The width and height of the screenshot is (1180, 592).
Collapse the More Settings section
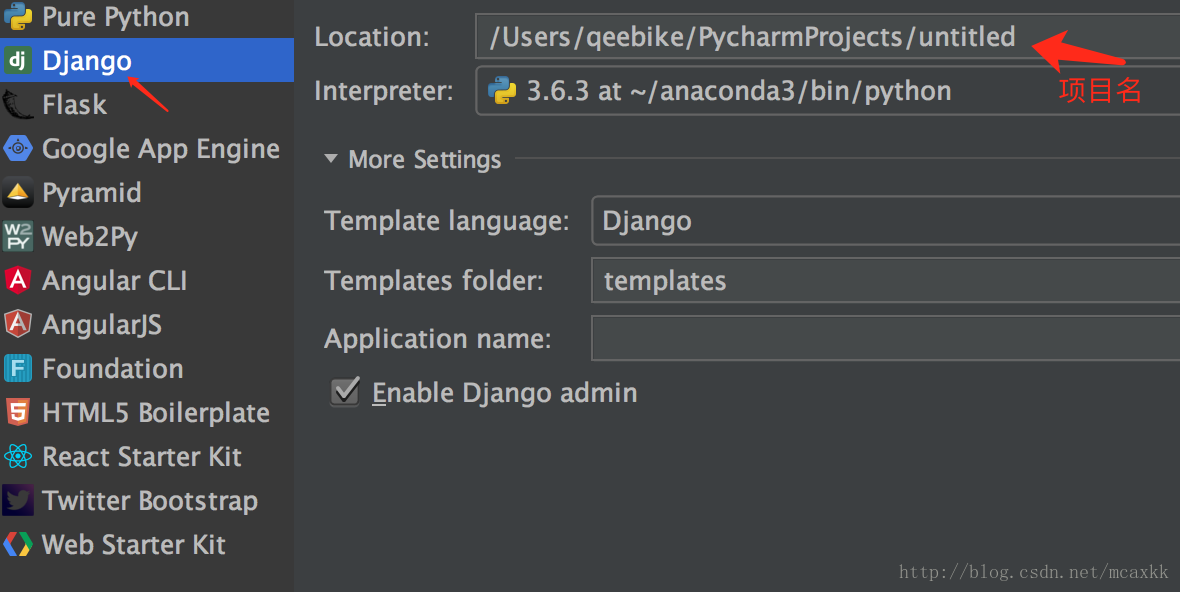coord(330,159)
